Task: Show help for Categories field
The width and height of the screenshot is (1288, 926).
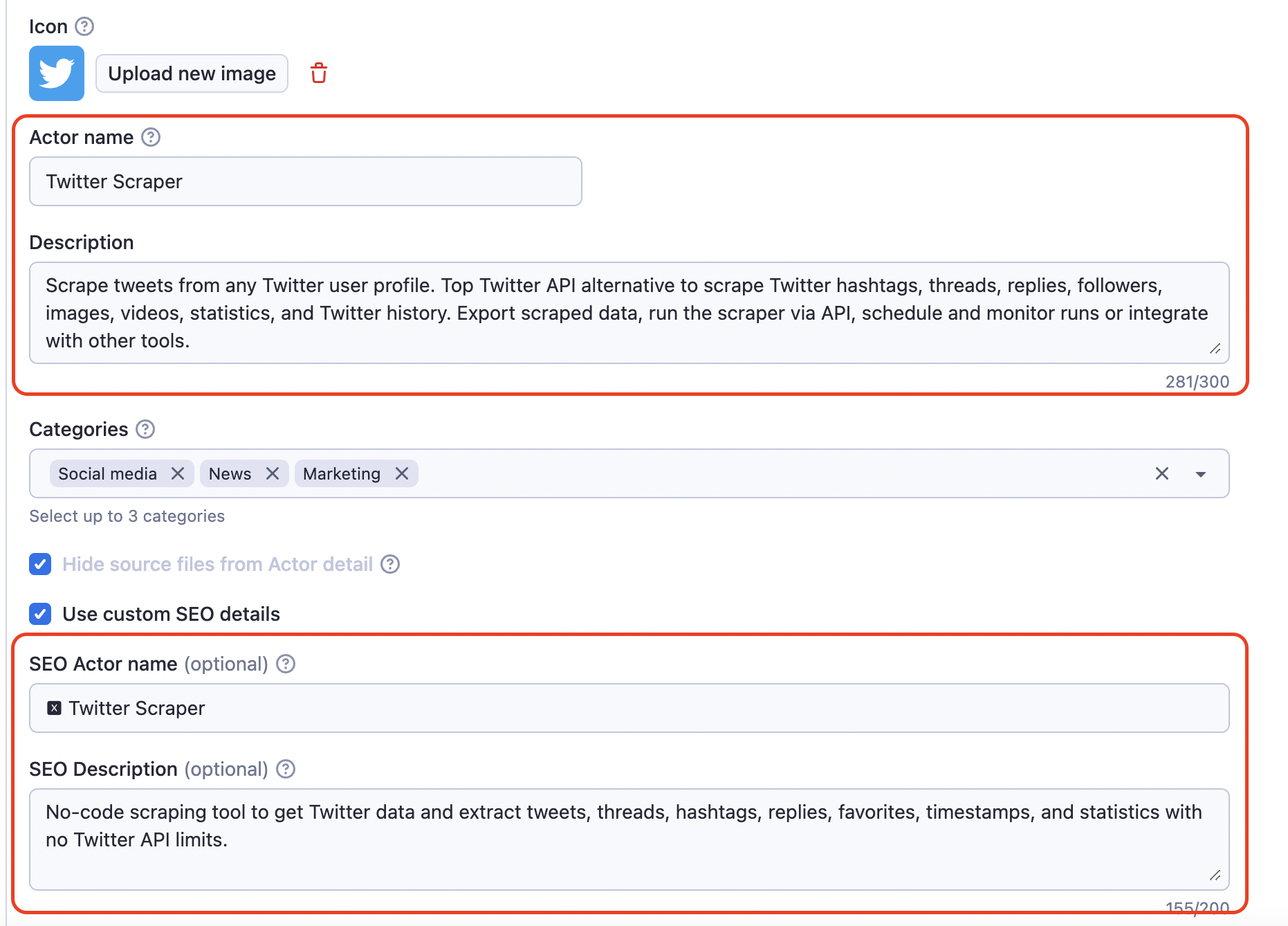Action: (145, 429)
